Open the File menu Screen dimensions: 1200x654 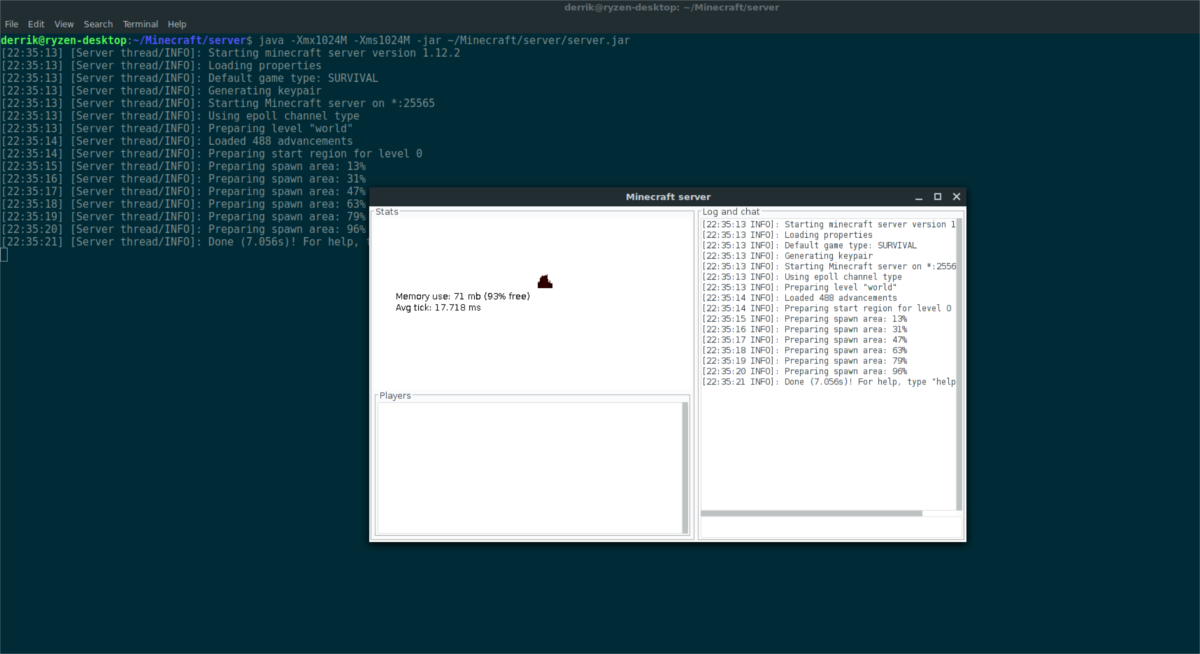click(11, 23)
